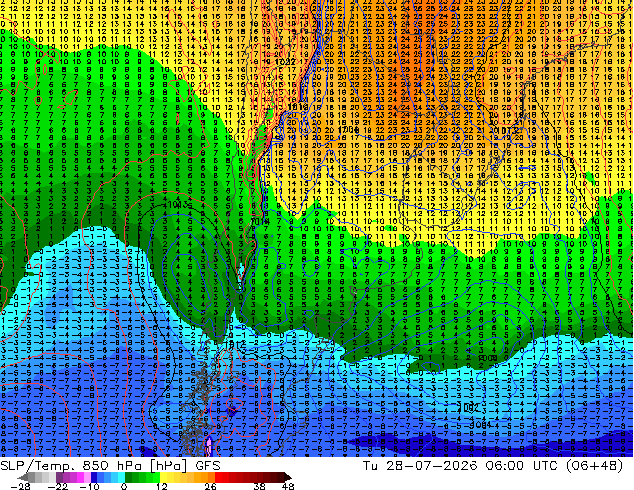Image resolution: width=634 pixels, height=490 pixels.
Task: Click the dark blue segment of the legend
Action: coord(94,477)
